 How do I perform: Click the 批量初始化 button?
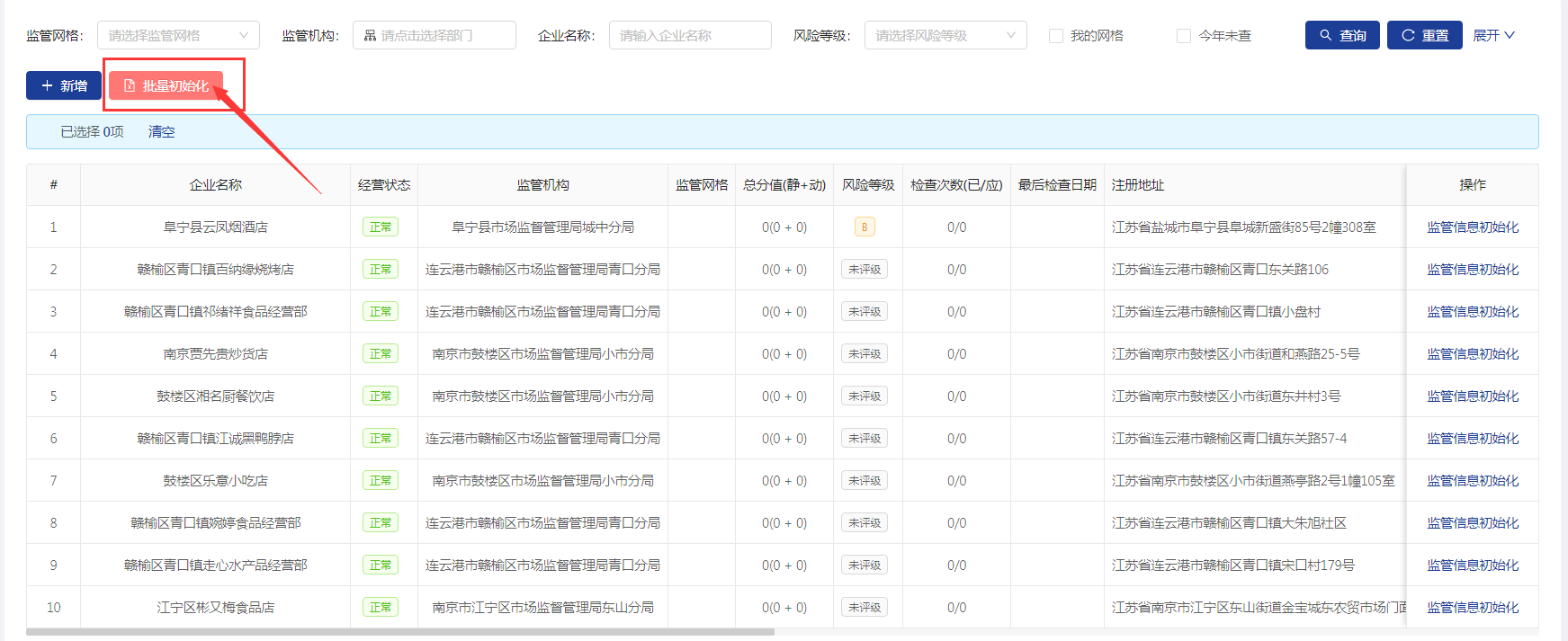tap(166, 85)
